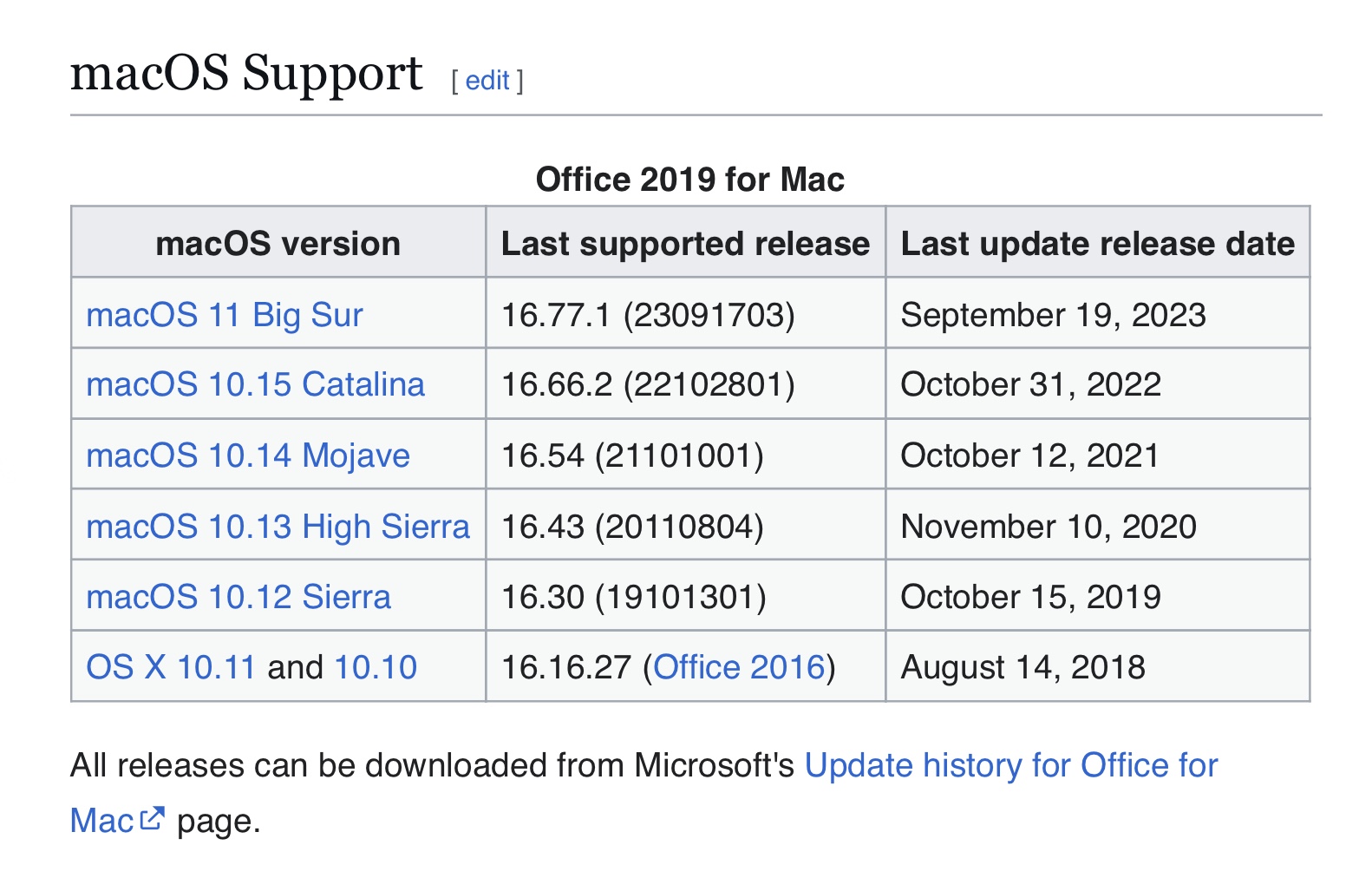This screenshot has height=891, width=1372.
Task: Click the macOS version column header
Action: coord(278,242)
